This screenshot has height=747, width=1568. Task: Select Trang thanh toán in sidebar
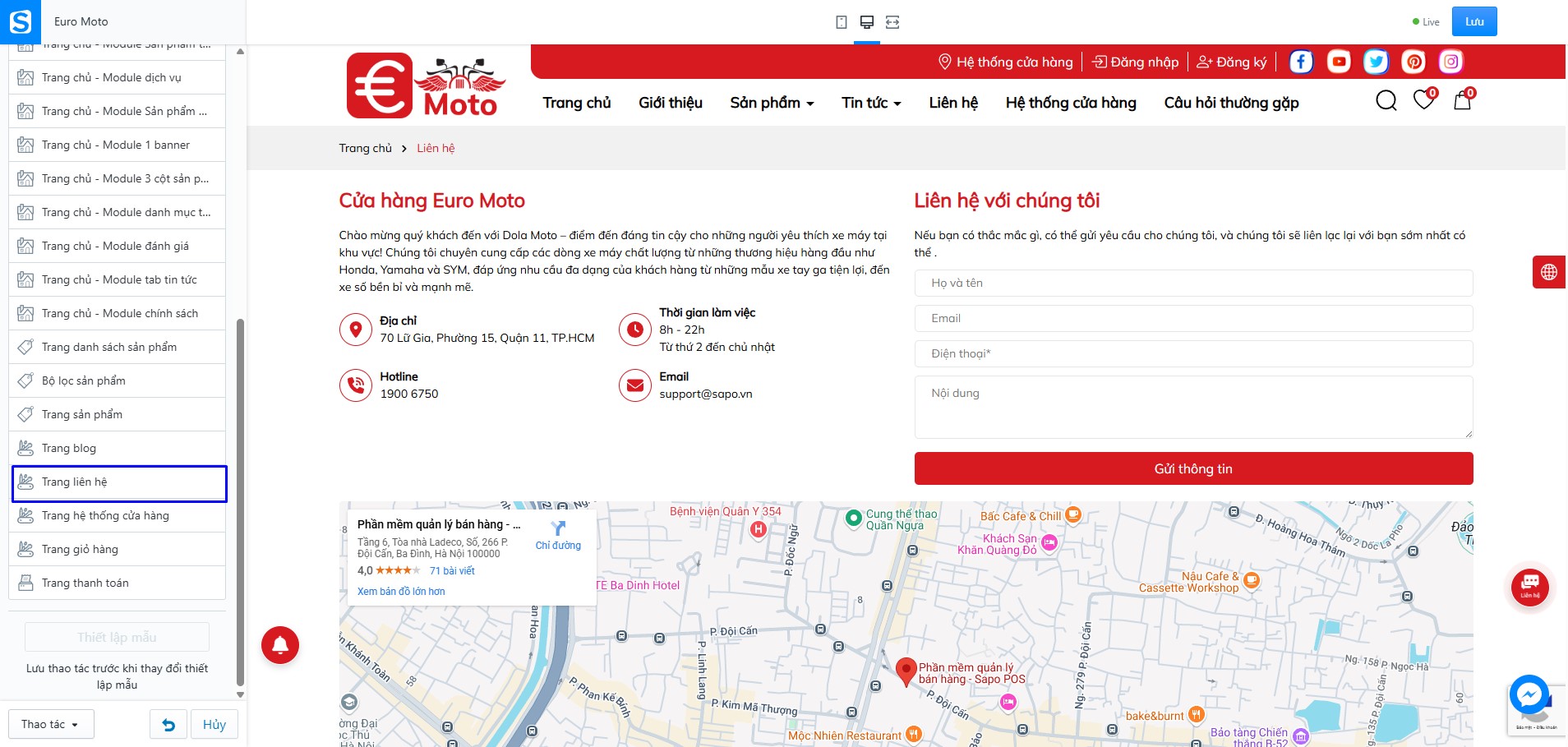pyautogui.click(x=118, y=583)
